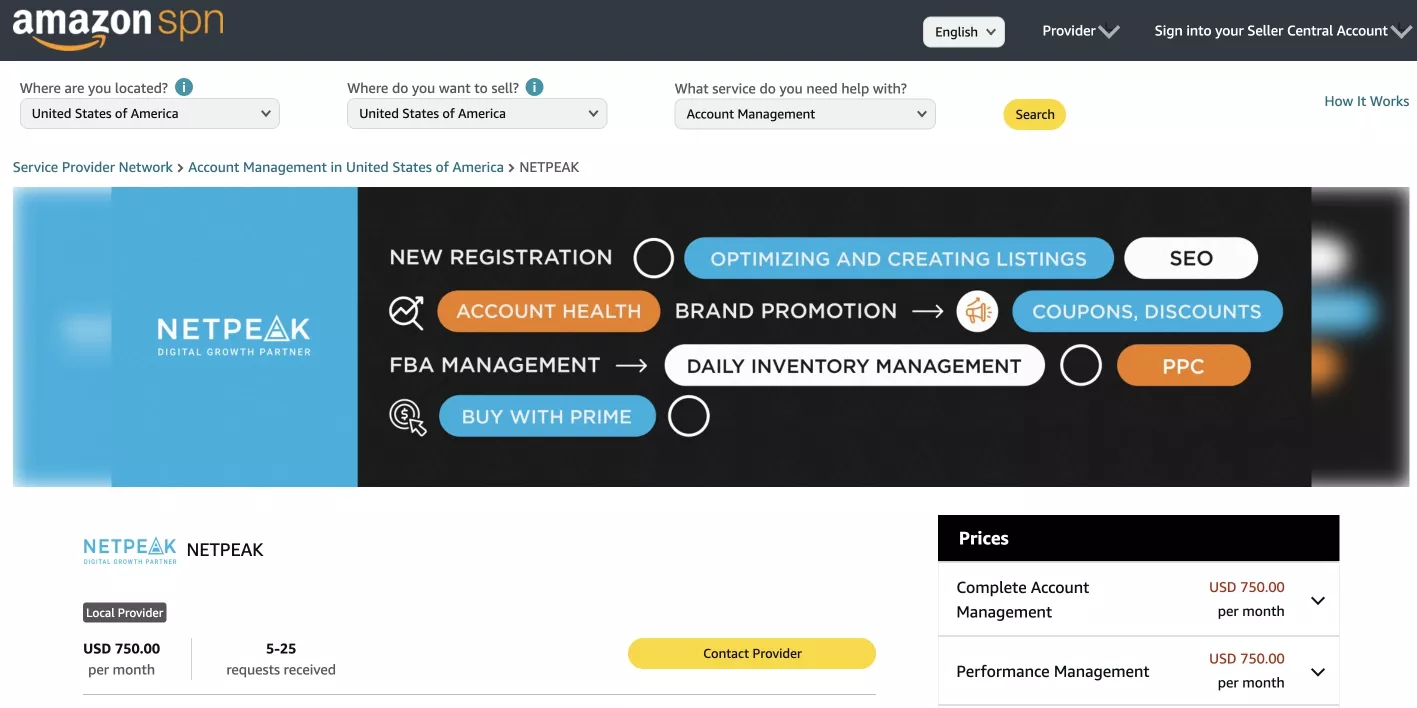The width and height of the screenshot is (1417, 708).
Task: Open the Account Management service dropdown
Action: click(805, 114)
